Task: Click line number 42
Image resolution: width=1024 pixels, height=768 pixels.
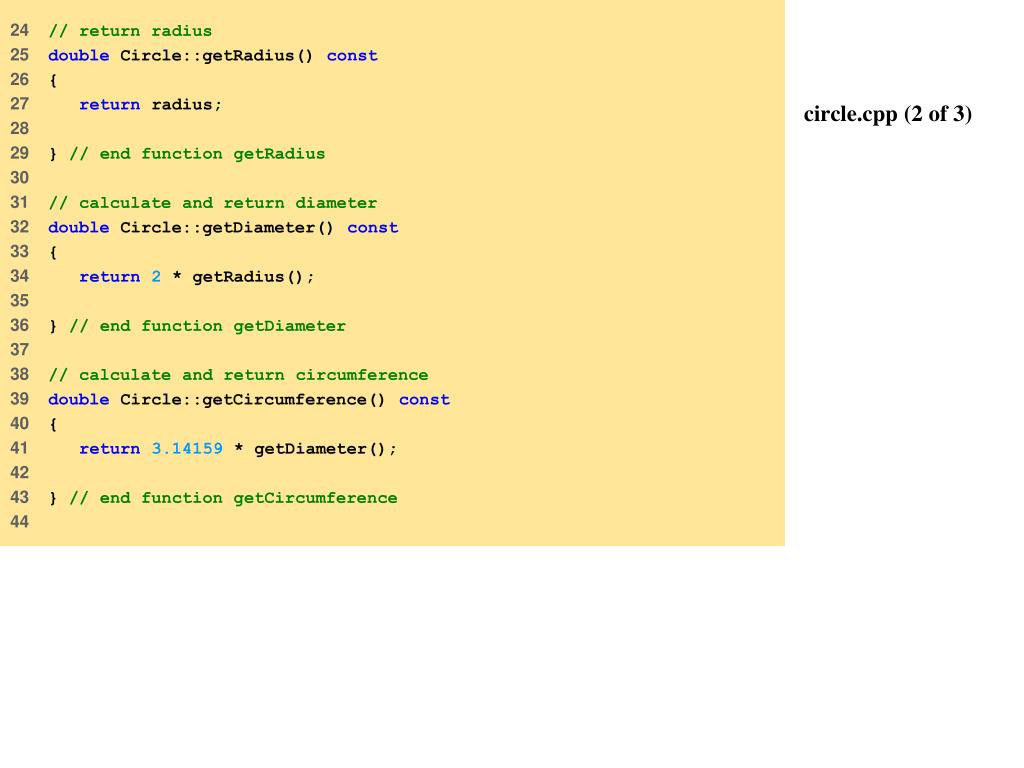Action: click(x=20, y=473)
